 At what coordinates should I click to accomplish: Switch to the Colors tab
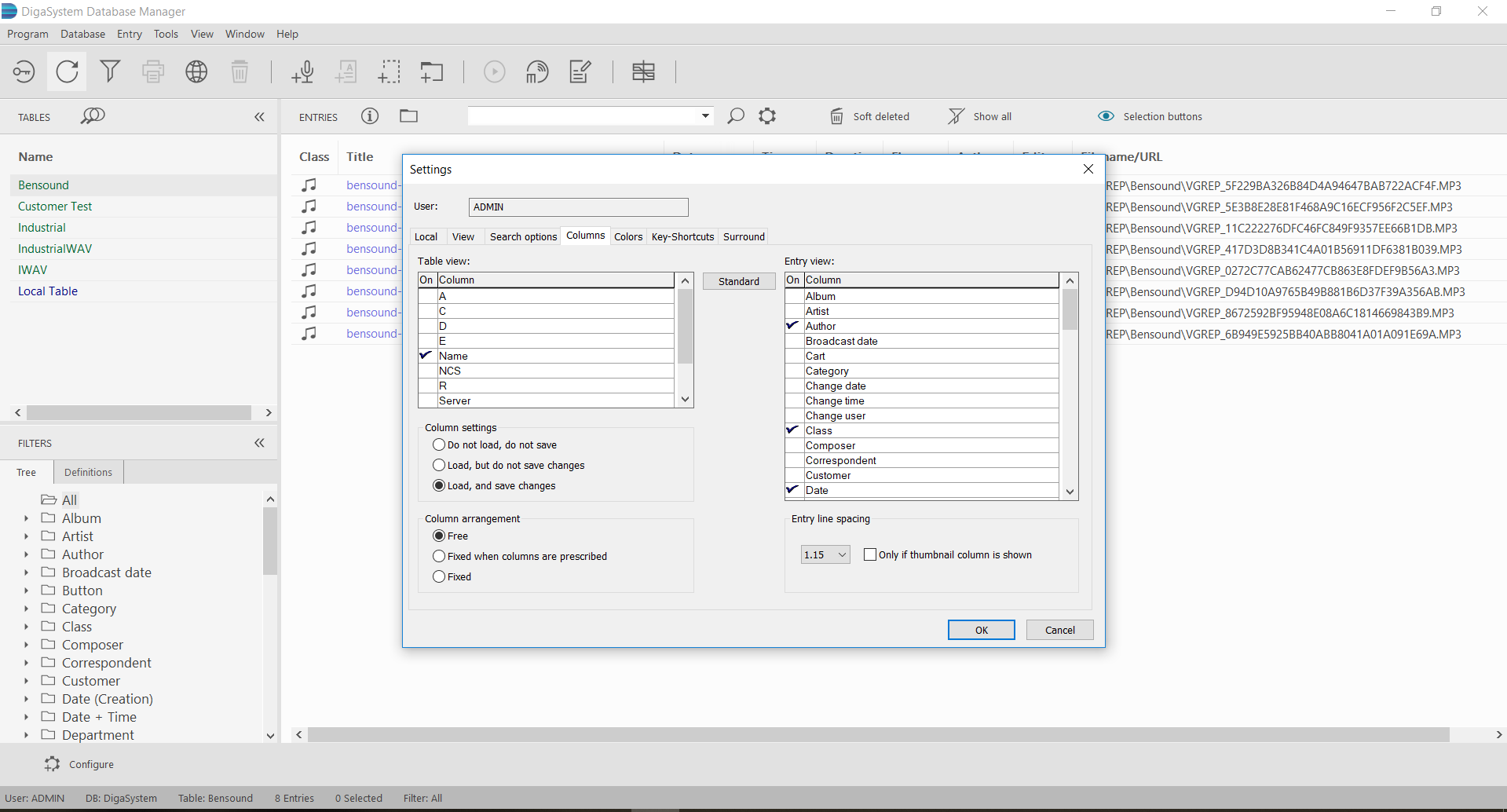click(x=628, y=236)
